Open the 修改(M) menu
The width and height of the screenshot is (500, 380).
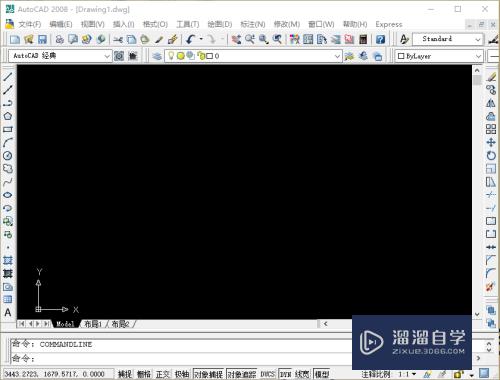(x=287, y=24)
